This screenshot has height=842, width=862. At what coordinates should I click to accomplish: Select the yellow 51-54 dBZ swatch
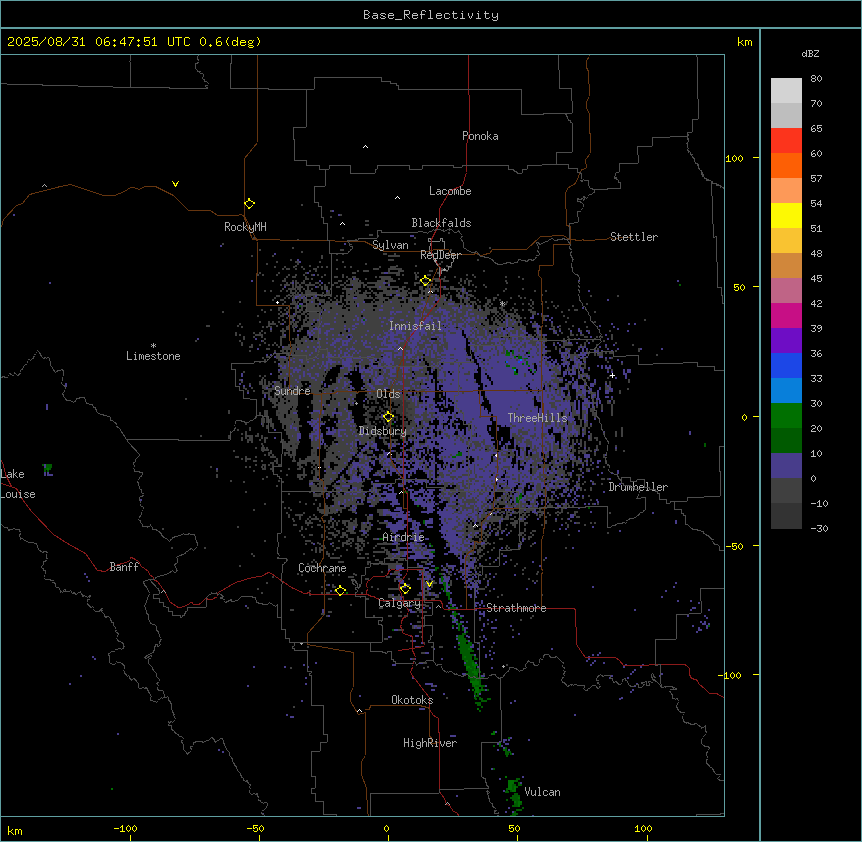pos(786,215)
